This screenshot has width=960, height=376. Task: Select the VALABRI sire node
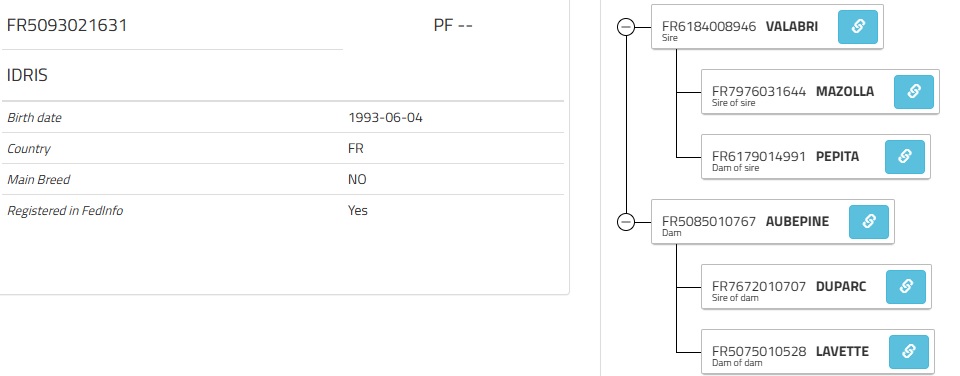pyautogui.click(x=767, y=27)
